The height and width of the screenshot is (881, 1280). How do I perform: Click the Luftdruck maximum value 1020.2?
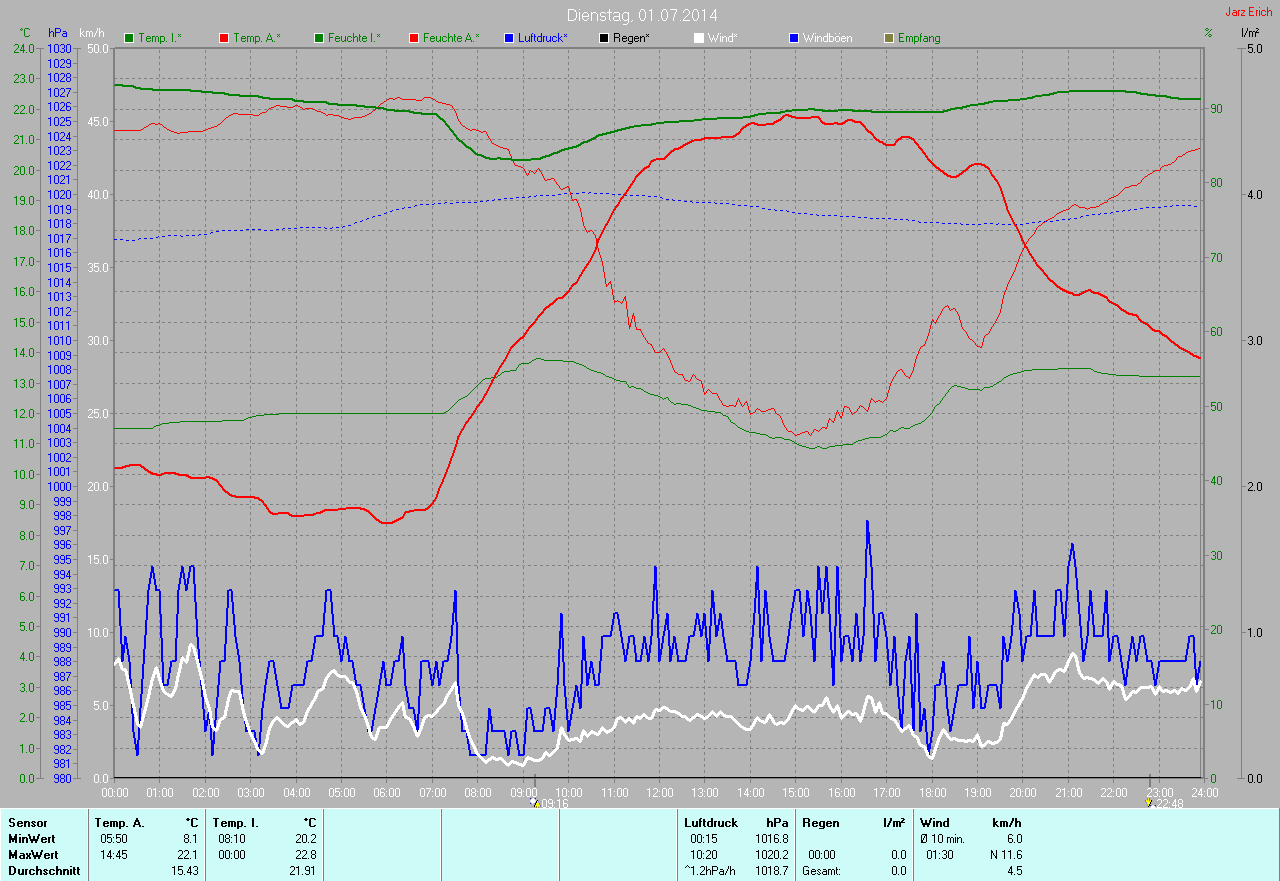(770, 855)
